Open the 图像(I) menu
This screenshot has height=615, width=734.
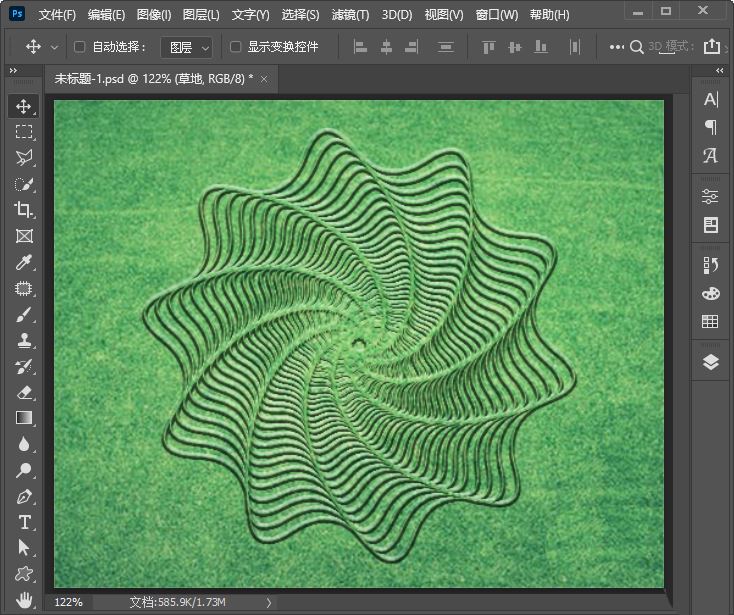154,15
